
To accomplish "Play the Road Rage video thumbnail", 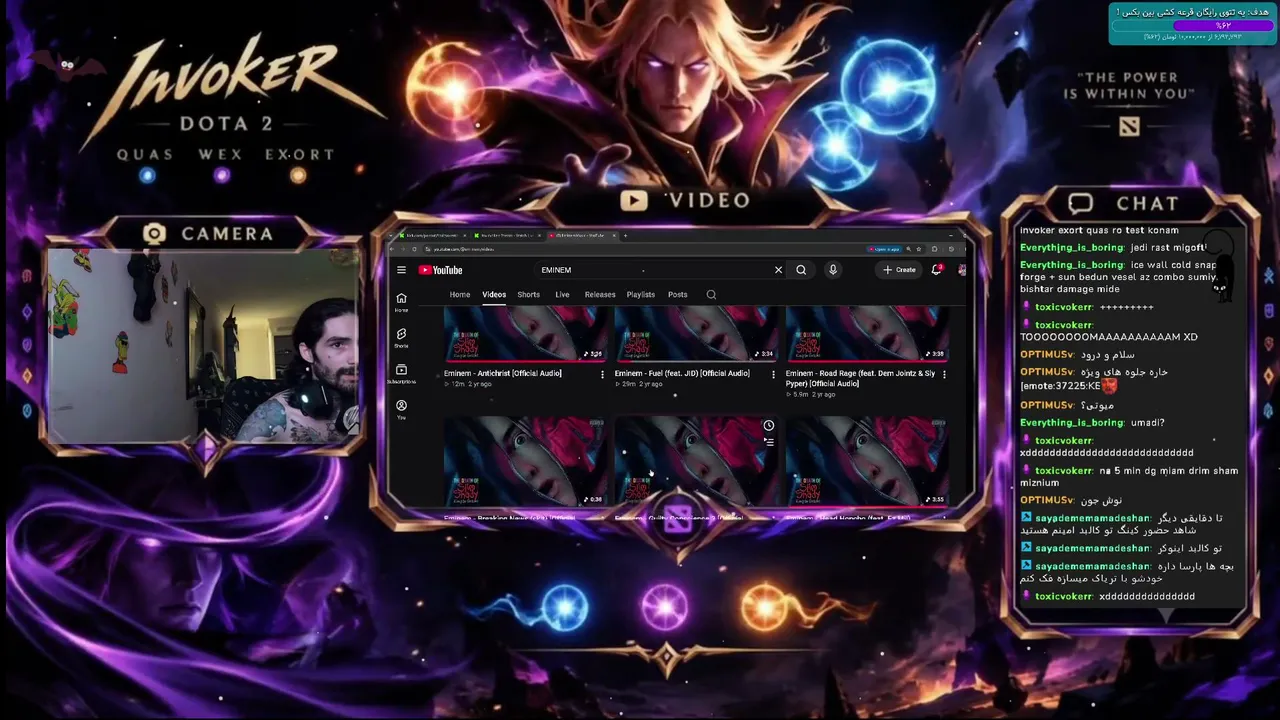I will (x=867, y=334).
